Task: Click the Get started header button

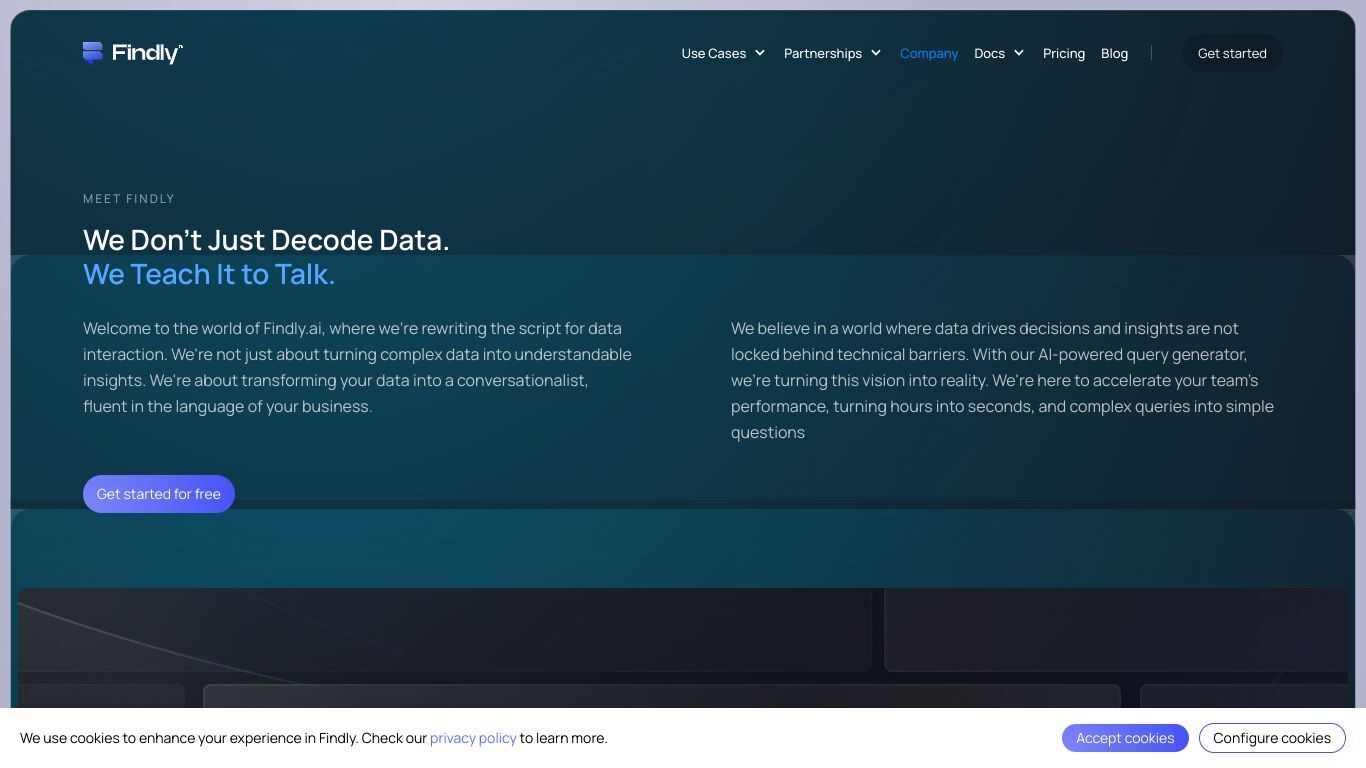Action: click(x=1232, y=53)
